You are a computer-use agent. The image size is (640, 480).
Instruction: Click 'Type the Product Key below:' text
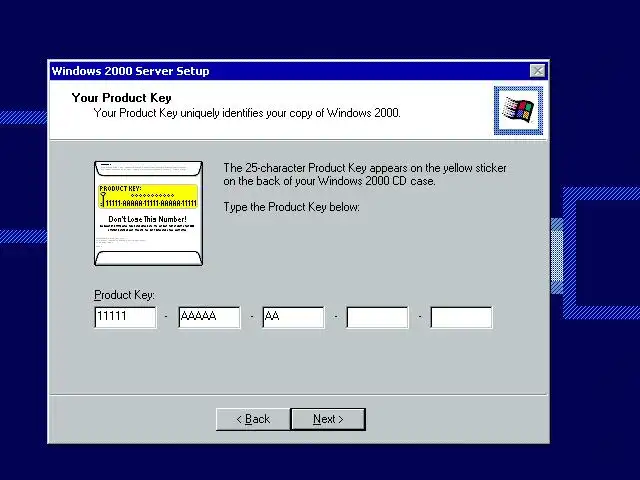(x=291, y=207)
